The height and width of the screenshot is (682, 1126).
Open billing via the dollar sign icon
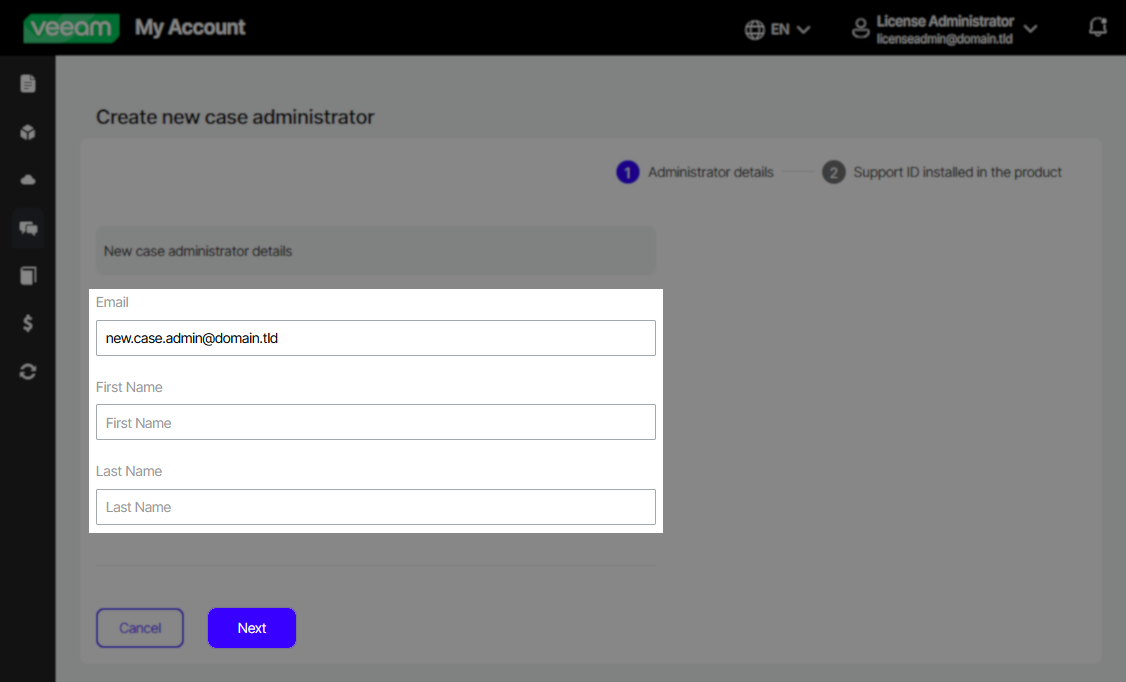[x=26, y=323]
